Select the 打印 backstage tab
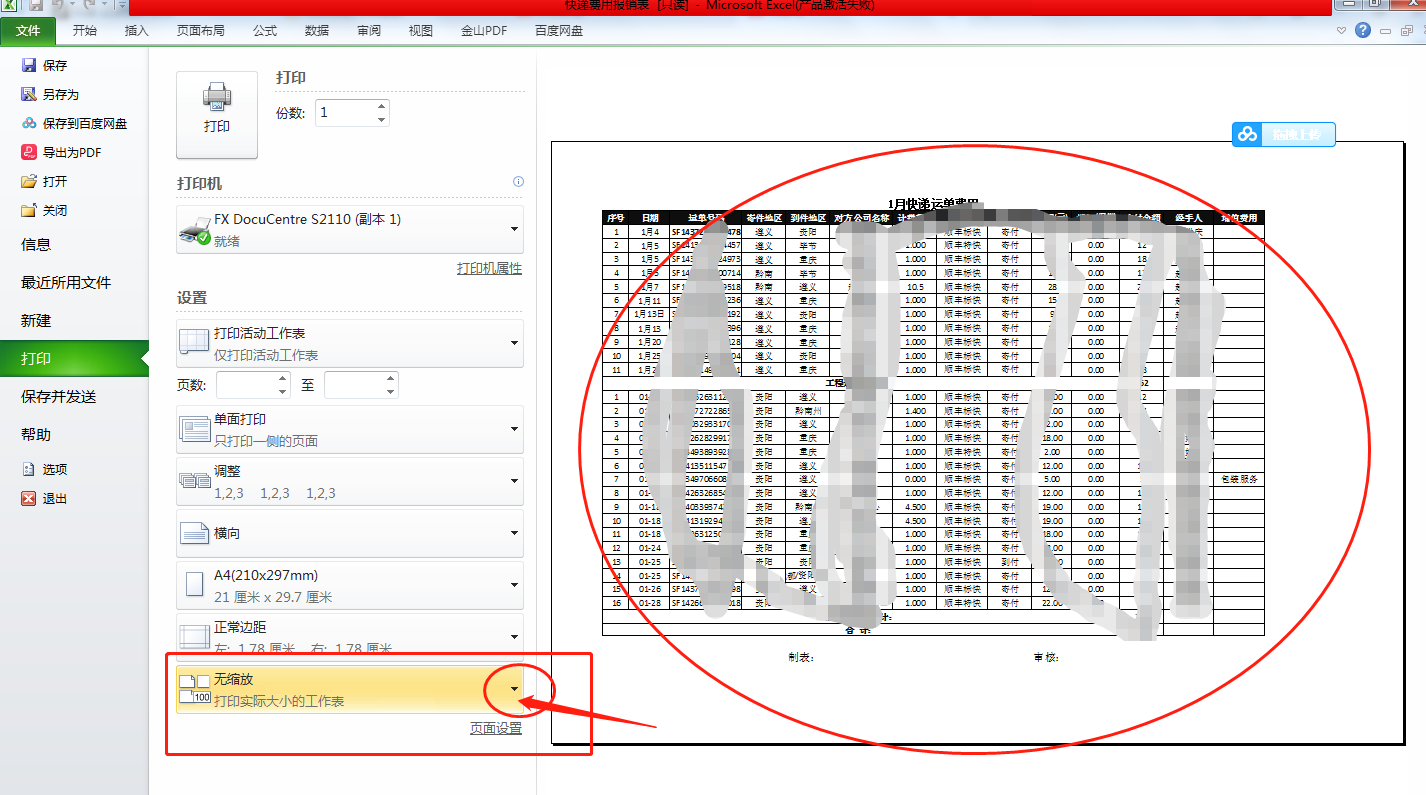Screen dimensions: 1426x795 click(x=74, y=359)
